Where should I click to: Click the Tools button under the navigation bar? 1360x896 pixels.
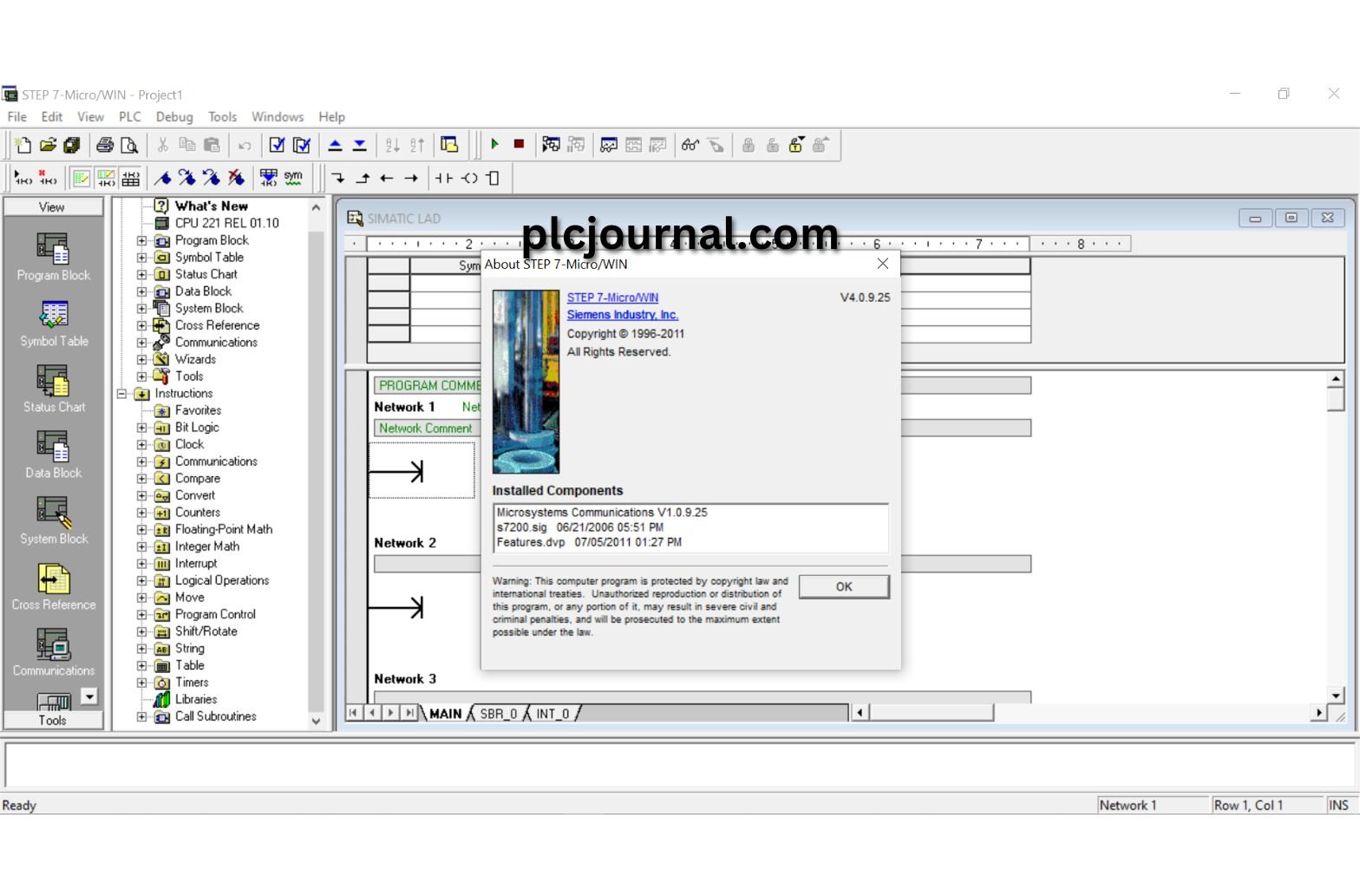53,720
